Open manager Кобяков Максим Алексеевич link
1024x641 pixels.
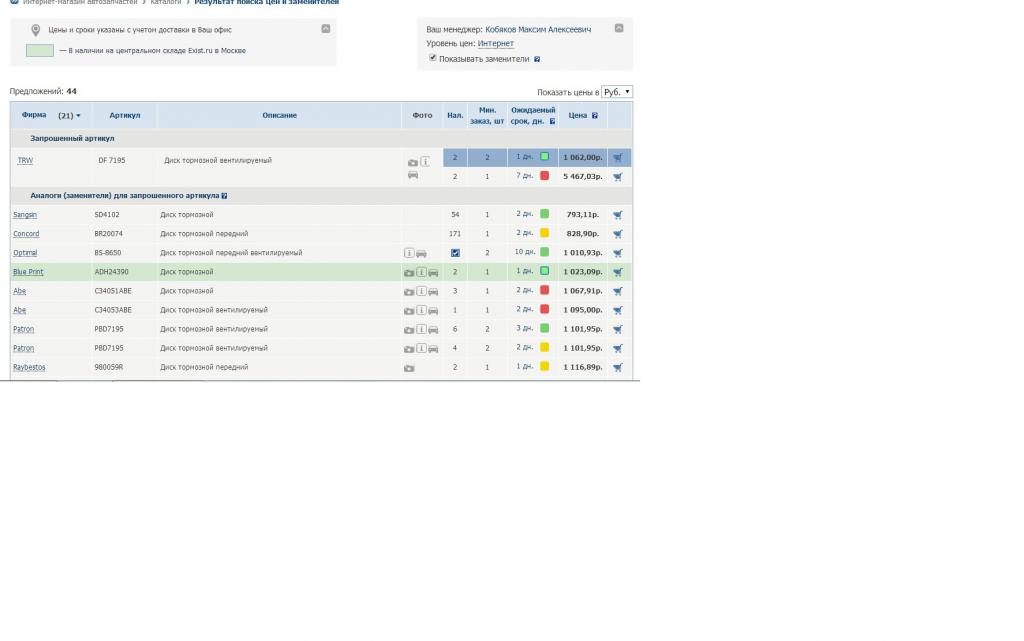(x=538, y=29)
